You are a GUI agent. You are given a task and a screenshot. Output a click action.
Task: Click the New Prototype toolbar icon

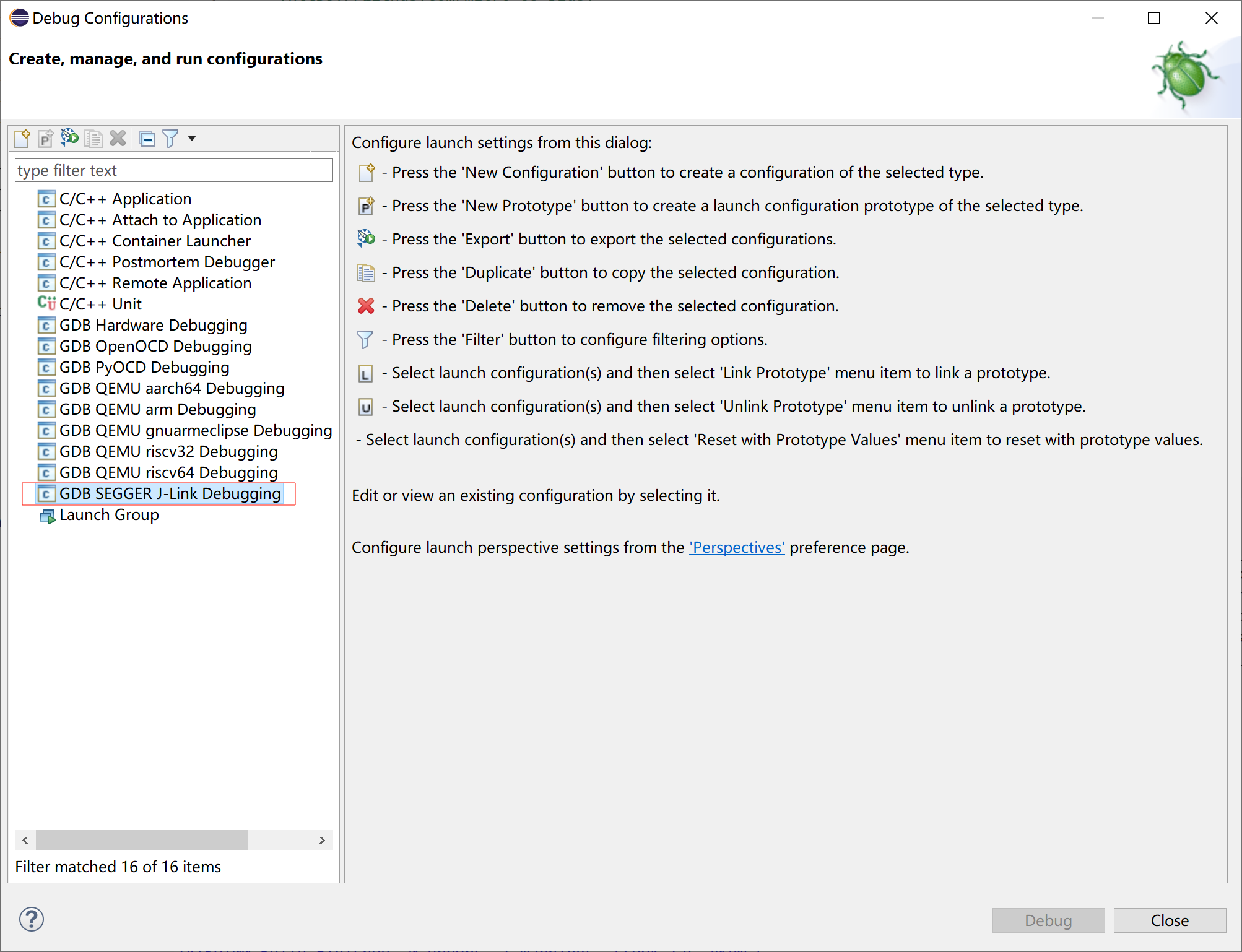[x=46, y=138]
